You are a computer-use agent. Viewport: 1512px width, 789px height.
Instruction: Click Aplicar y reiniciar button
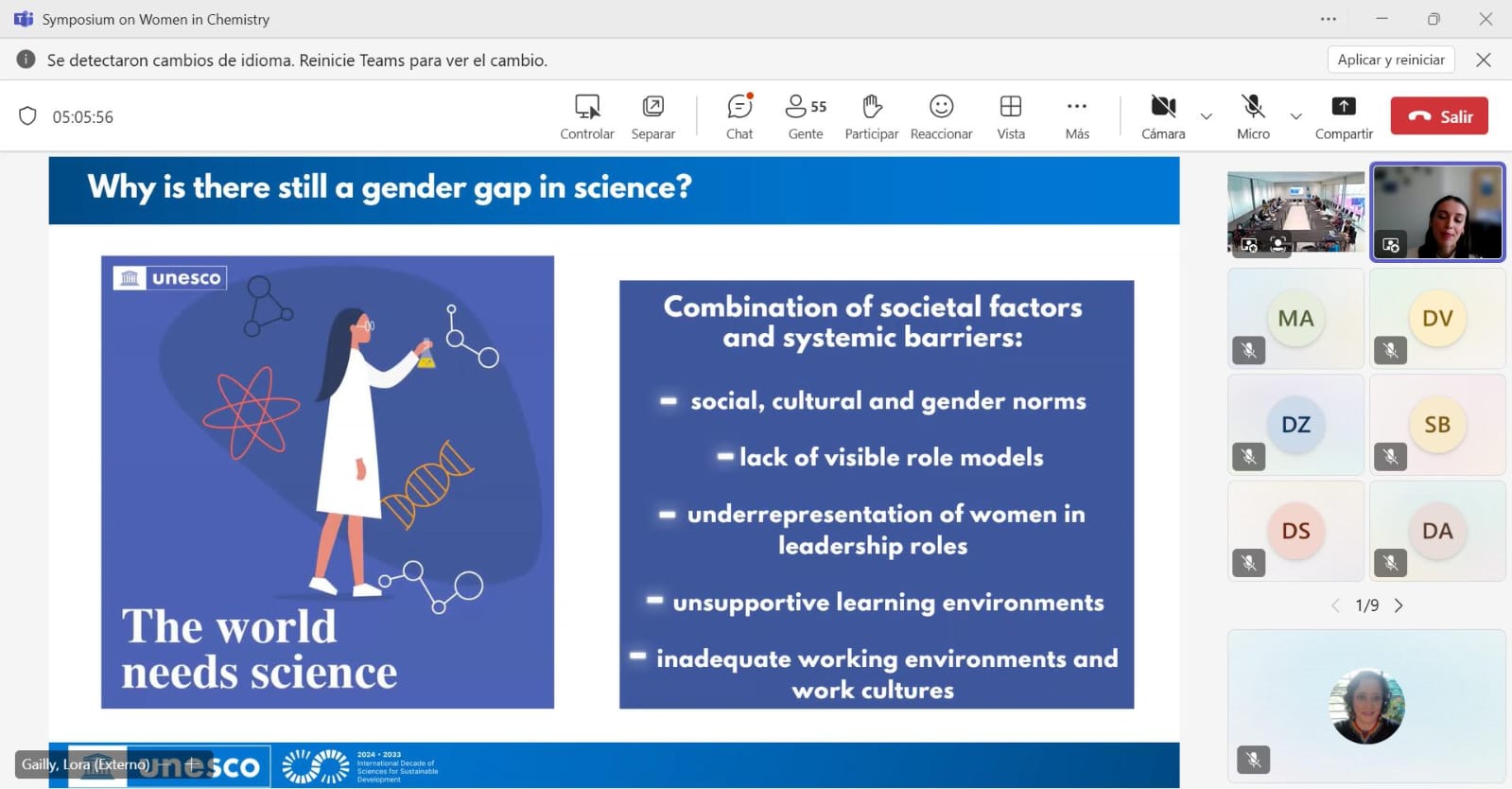point(1391,60)
